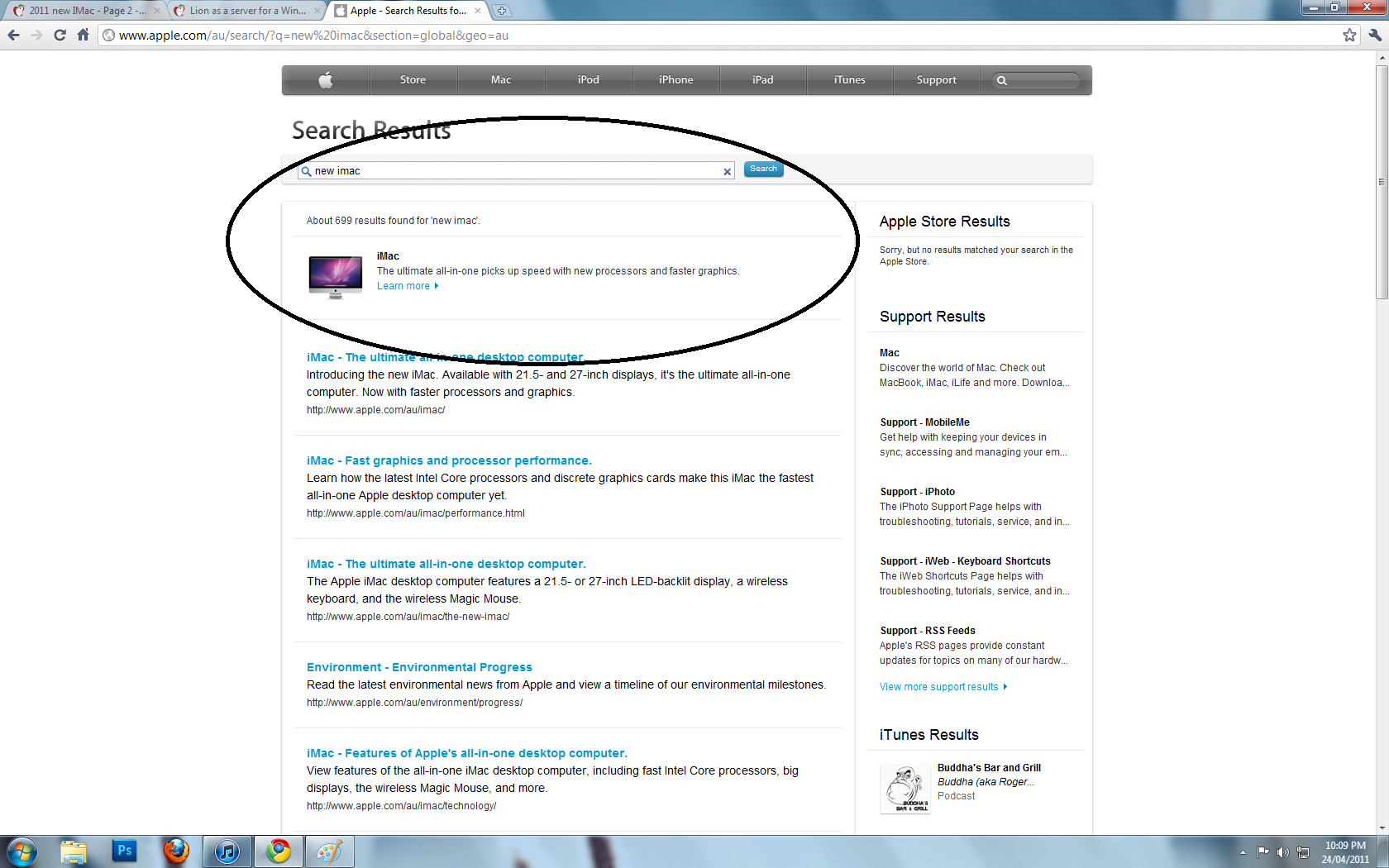Open the Mac section in the Apple nav
This screenshot has height=868, width=1389.
501,80
